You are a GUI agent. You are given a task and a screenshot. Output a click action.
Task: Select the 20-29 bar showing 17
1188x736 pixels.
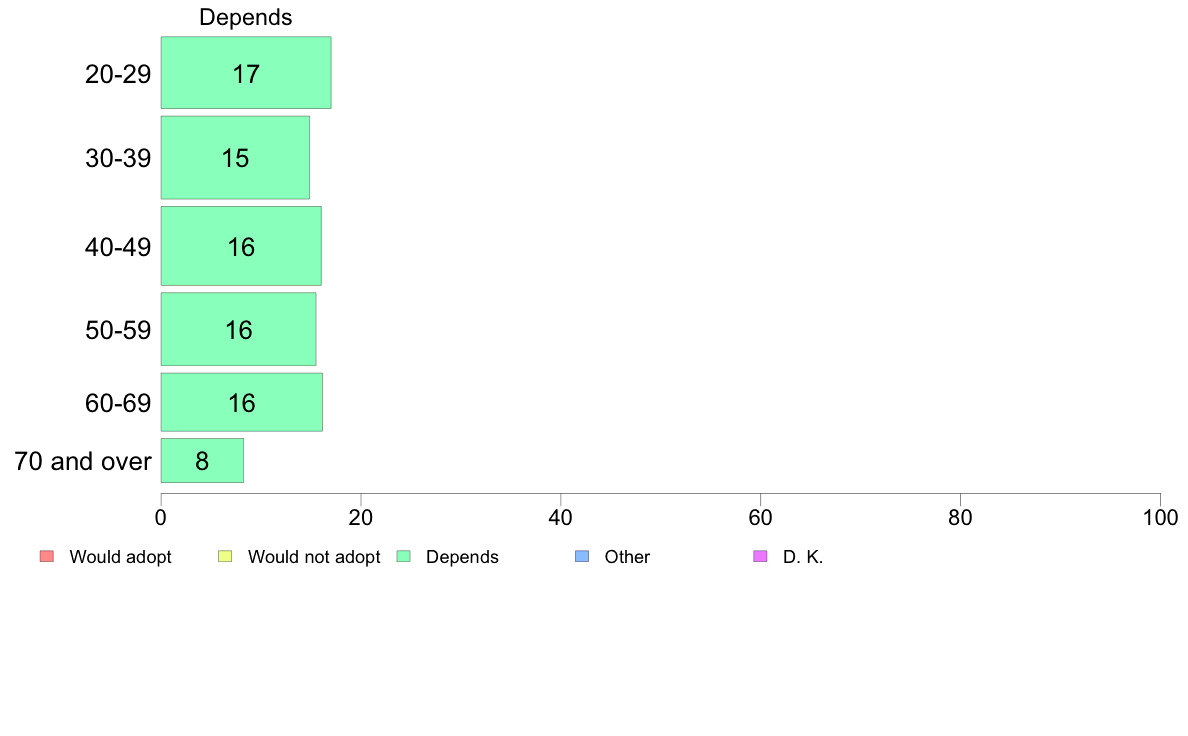point(245,73)
